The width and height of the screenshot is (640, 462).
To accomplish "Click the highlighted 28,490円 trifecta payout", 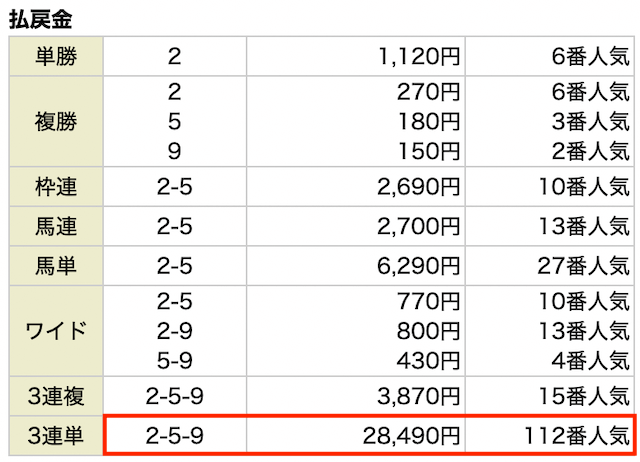I will tap(411, 436).
